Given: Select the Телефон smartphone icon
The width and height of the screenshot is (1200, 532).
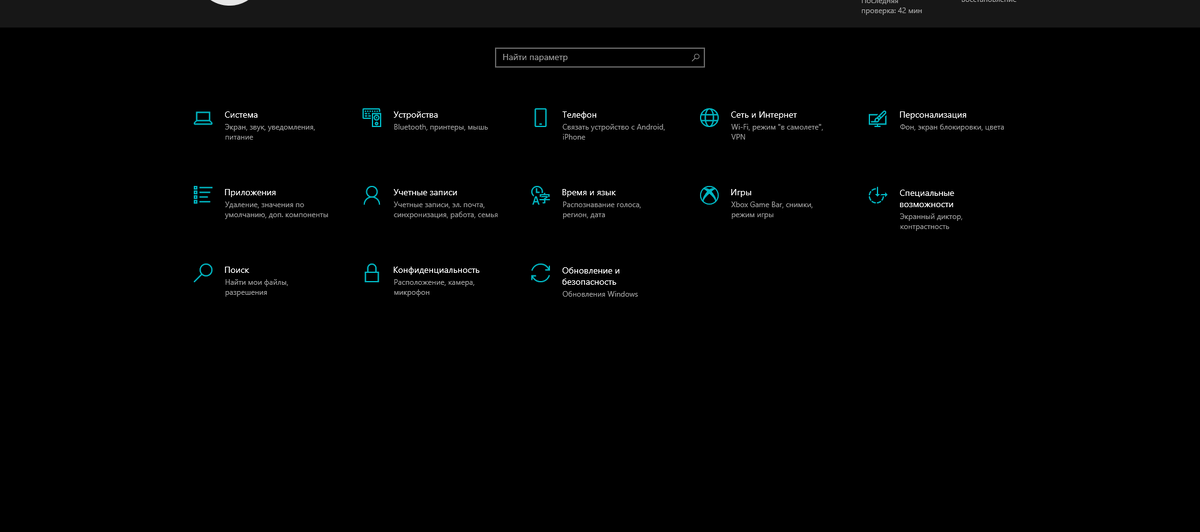Looking at the screenshot, I should [540, 118].
